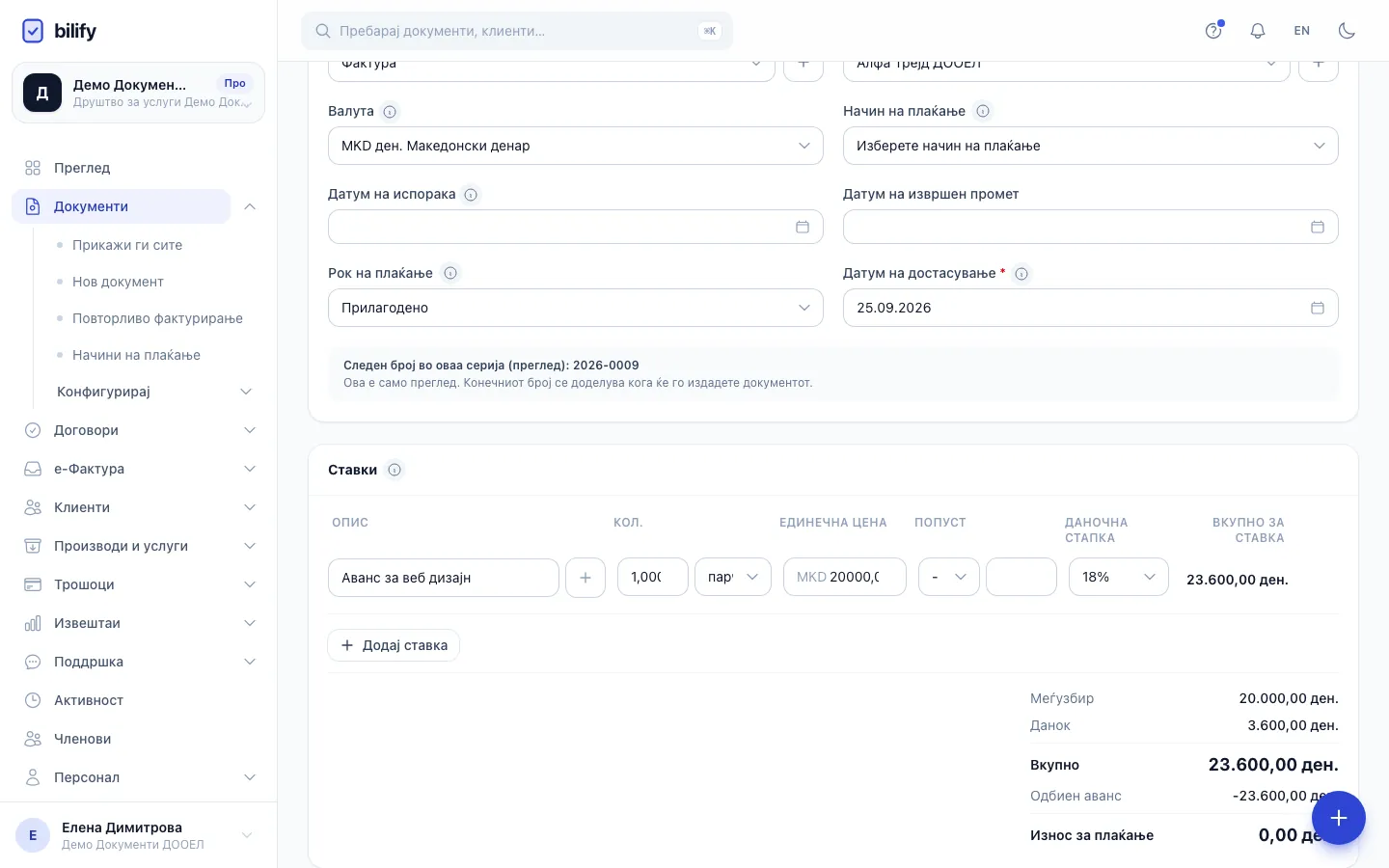
Task: Click the plus icon next to item description
Action: click(586, 578)
